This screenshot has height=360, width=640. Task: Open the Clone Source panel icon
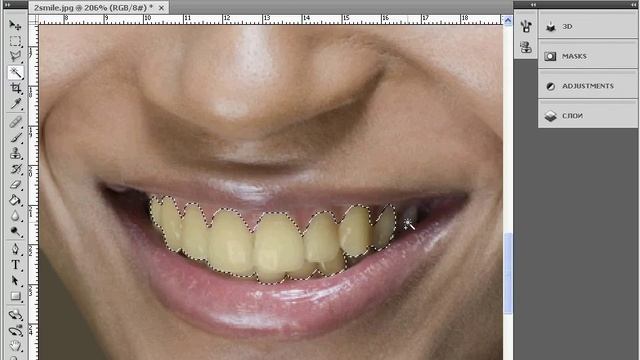pyautogui.click(x=526, y=47)
